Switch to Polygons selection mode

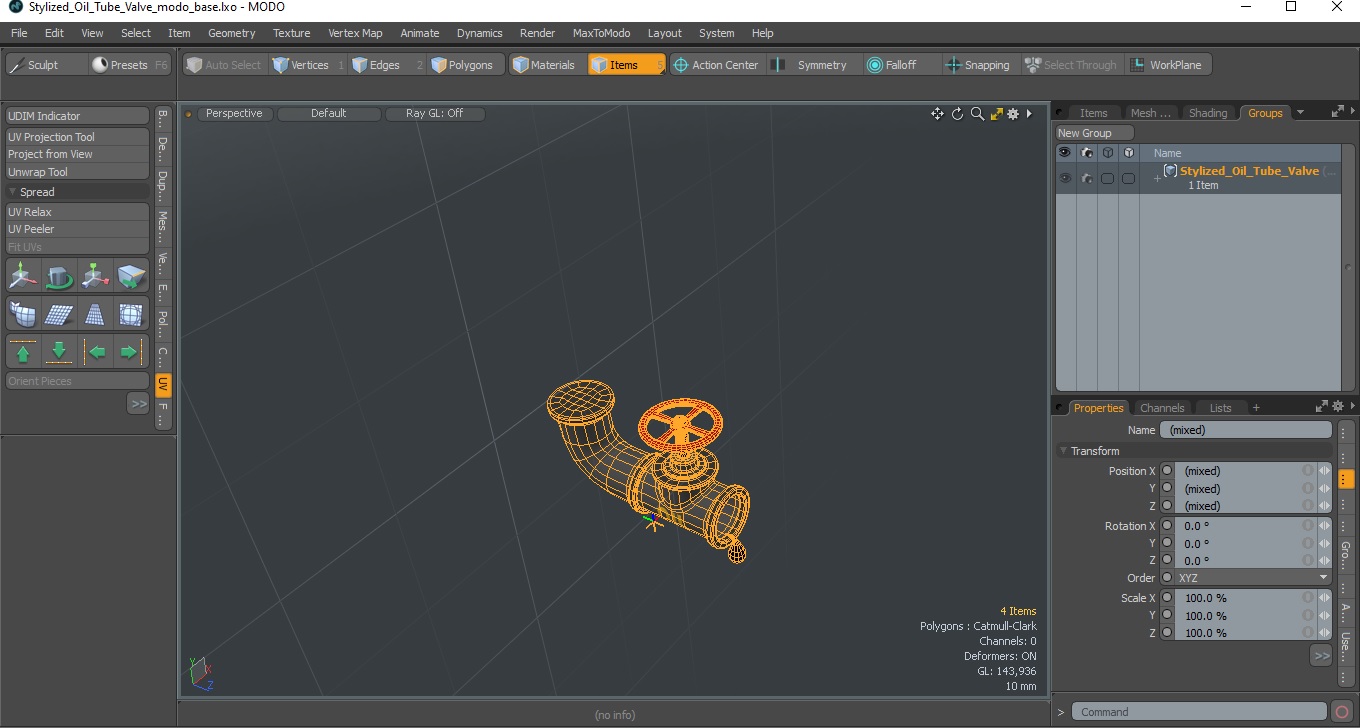pos(466,65)
